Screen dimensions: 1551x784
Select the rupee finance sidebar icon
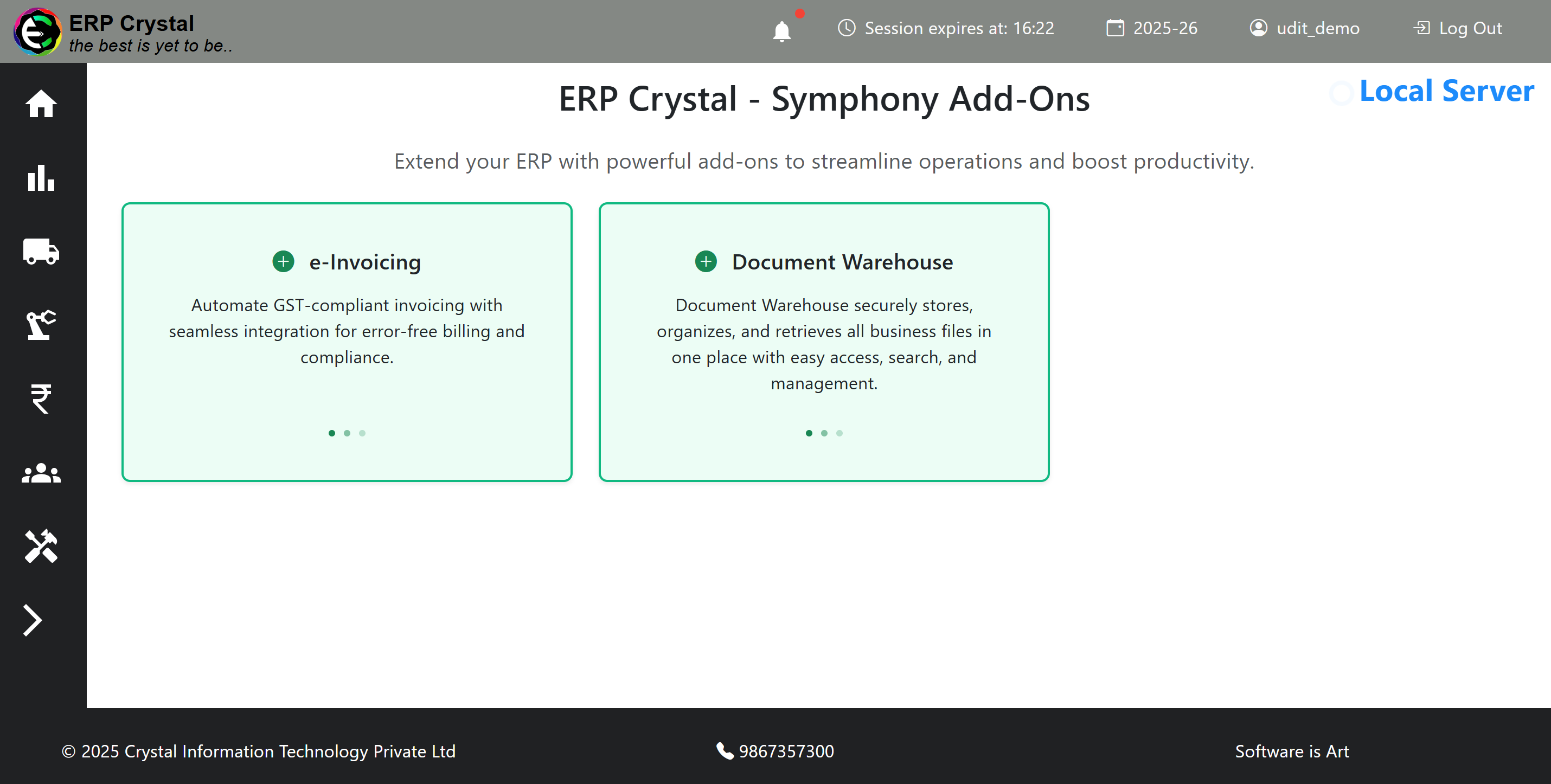pos(41,399)
